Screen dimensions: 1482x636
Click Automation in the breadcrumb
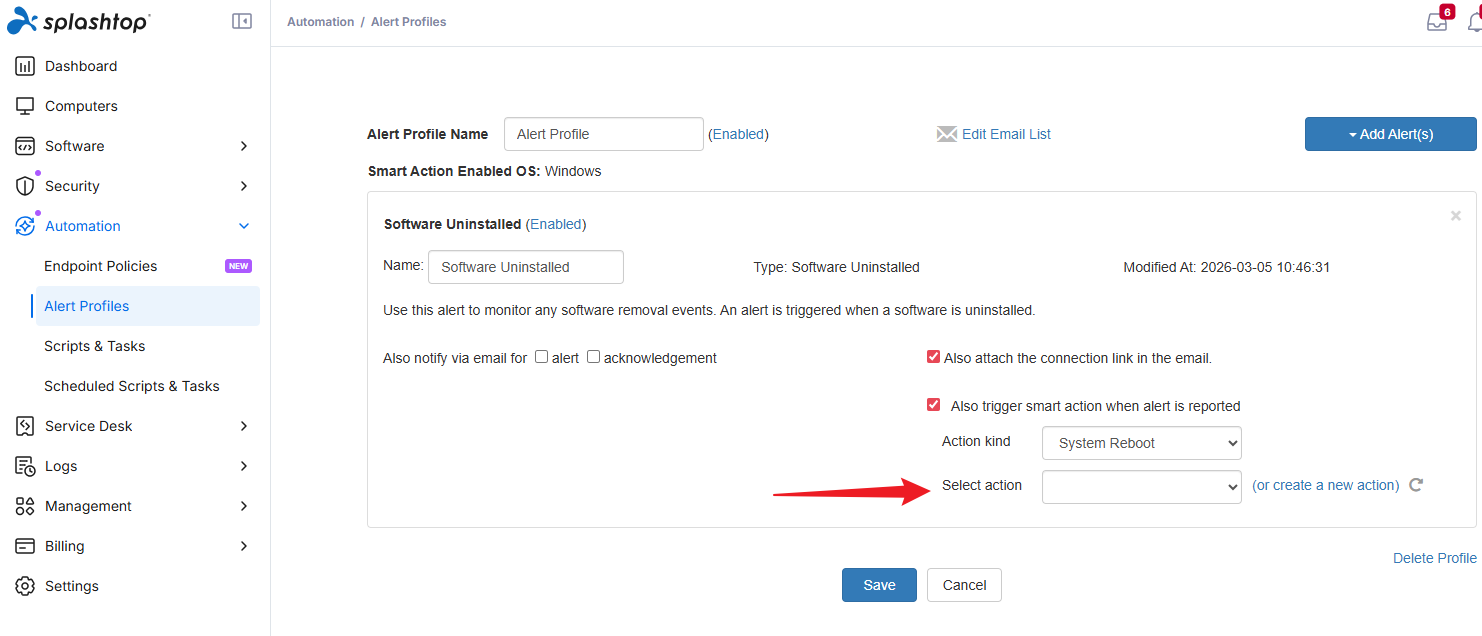click(x=320, y=21)
